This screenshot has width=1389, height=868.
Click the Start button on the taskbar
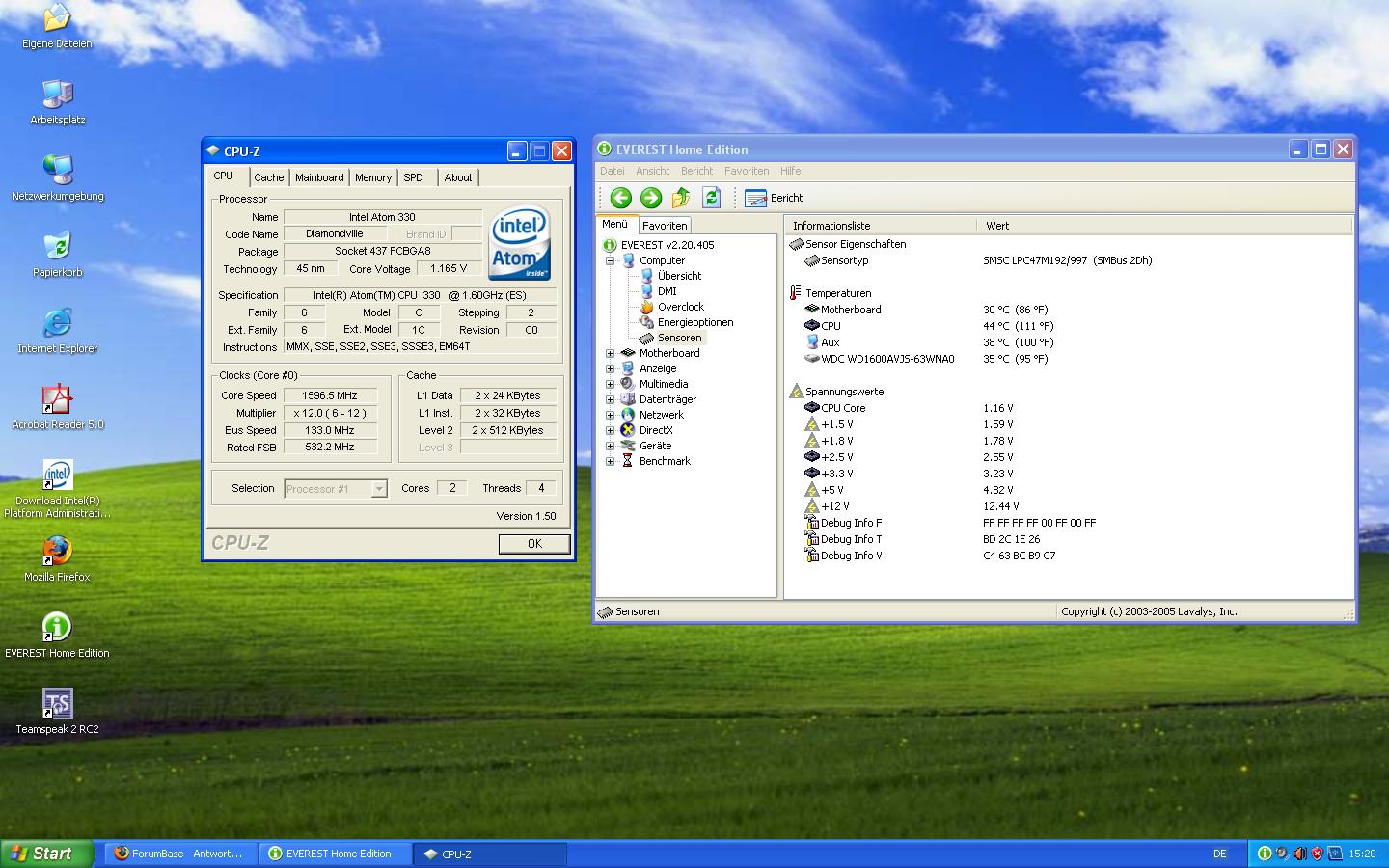(x=47, y=854)
